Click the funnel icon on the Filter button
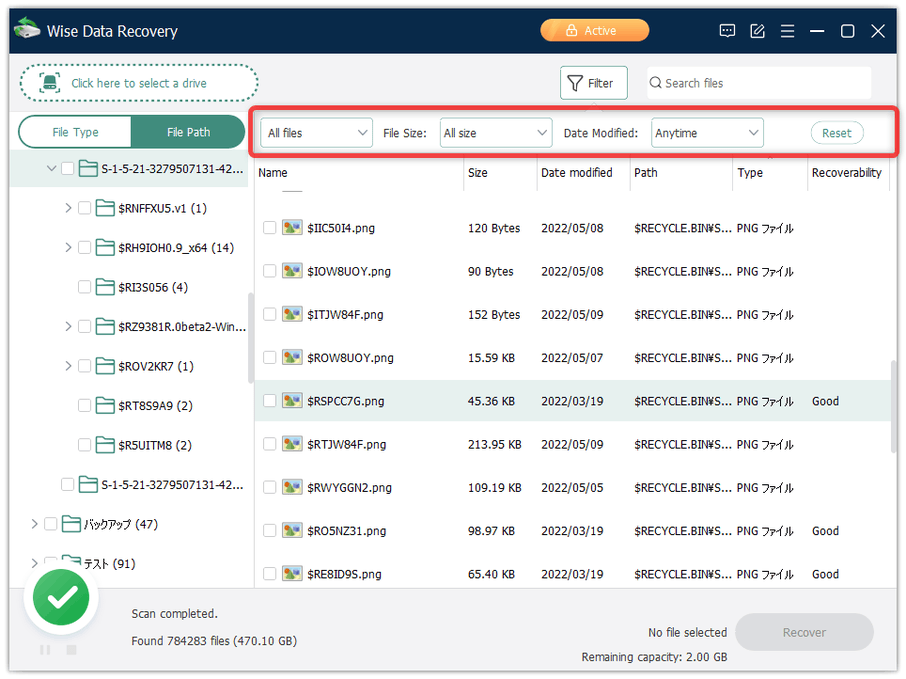 point(574,83)
